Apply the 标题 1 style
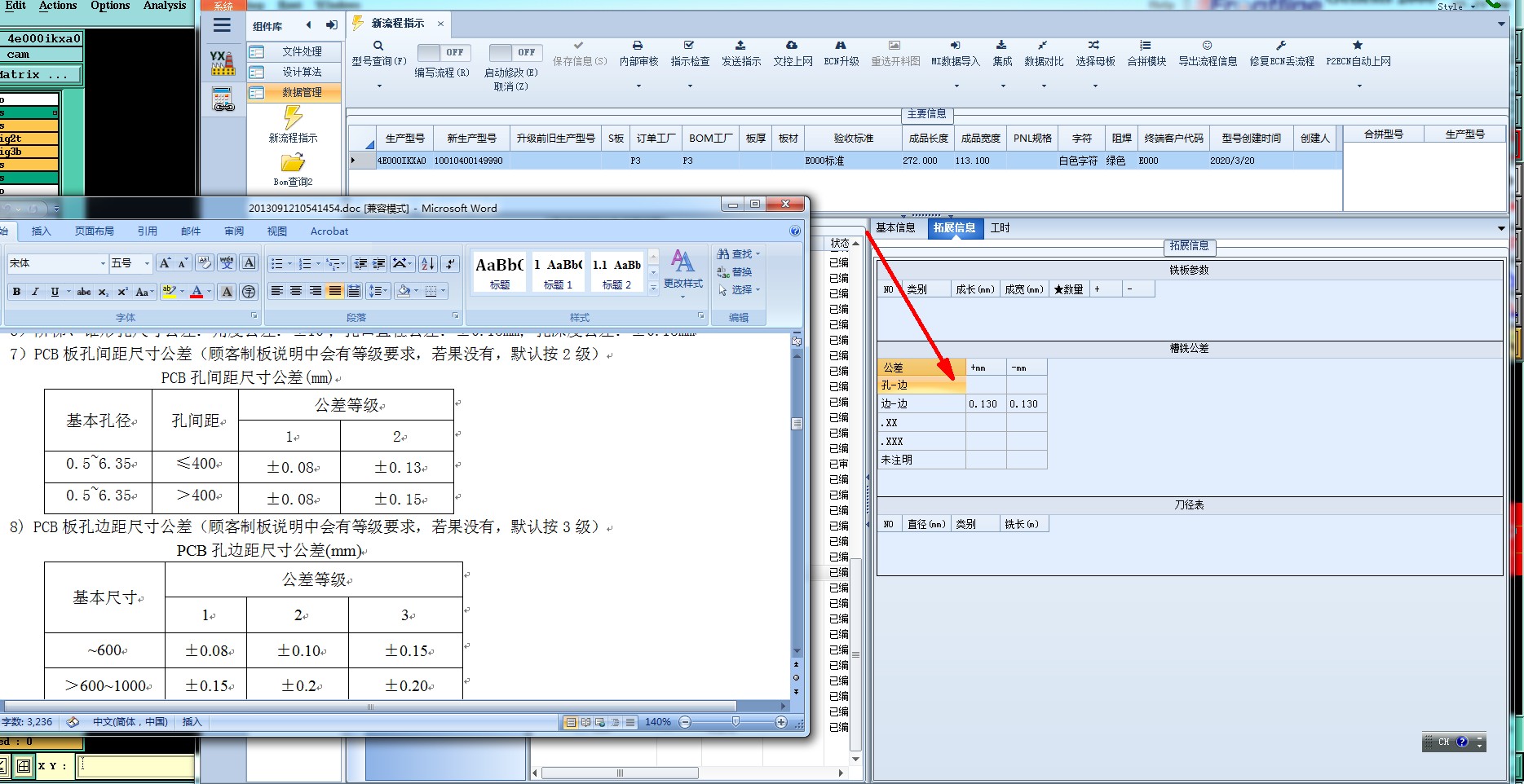Screen dimensions: 1524x784 pyautogui.click(x=558, y=271)
